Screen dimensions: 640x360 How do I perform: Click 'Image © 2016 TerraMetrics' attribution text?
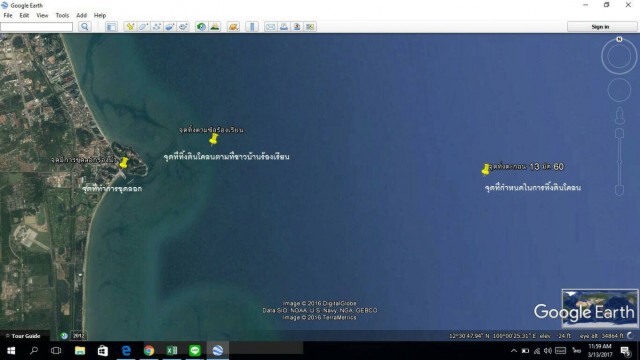click(x=319, y=317)
